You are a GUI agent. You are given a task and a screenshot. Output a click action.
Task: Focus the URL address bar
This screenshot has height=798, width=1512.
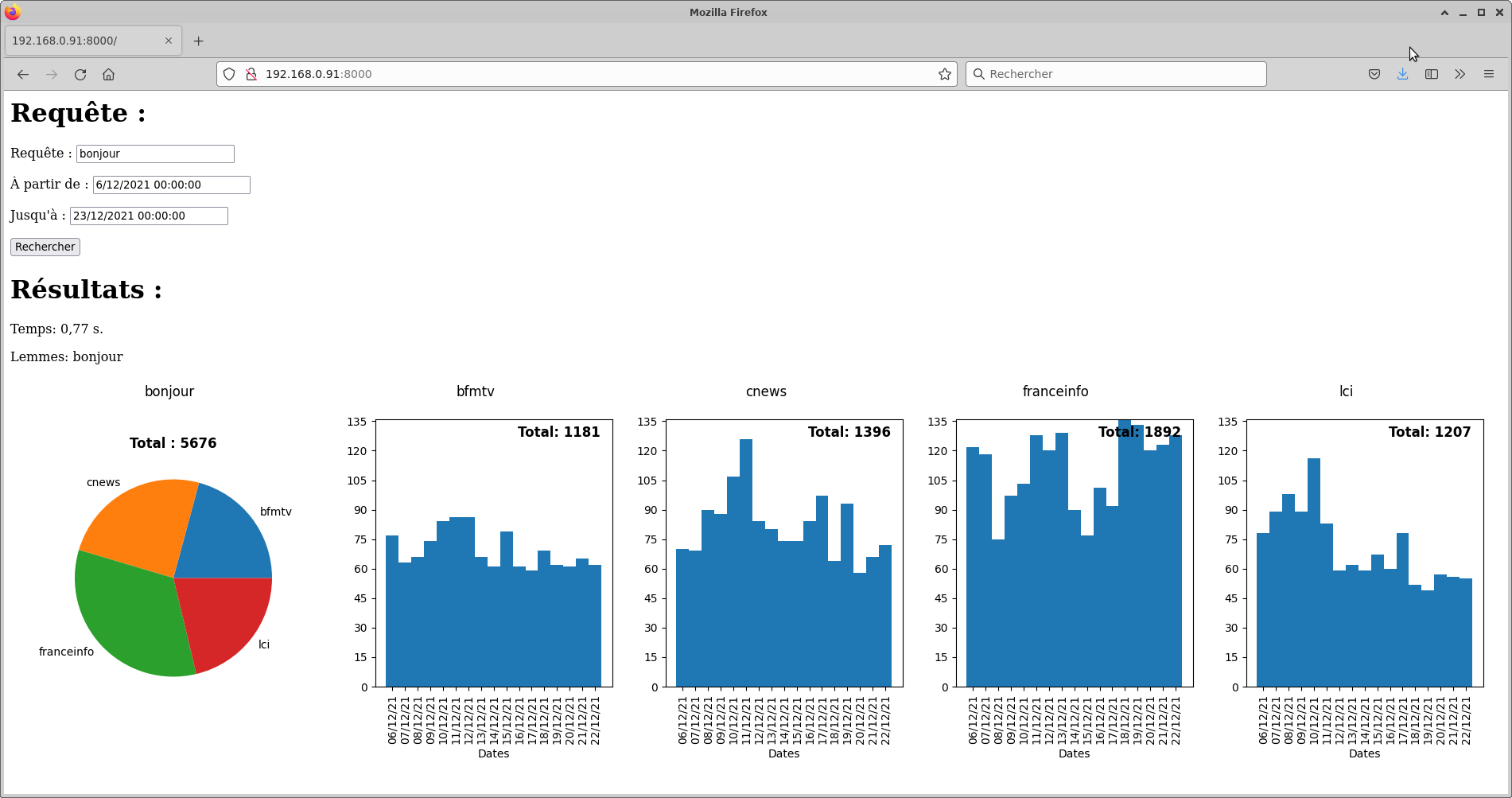pos(587,74)
